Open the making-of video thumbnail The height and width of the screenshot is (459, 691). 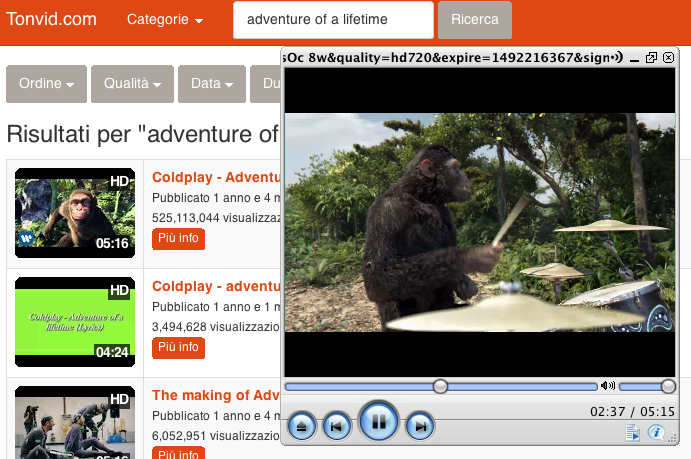[75, 422]
